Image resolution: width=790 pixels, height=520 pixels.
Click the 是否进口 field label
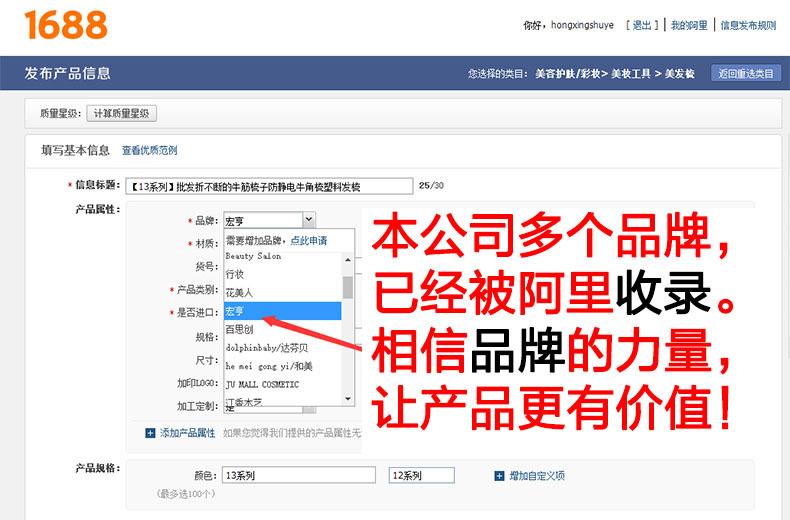coord(198,312)
